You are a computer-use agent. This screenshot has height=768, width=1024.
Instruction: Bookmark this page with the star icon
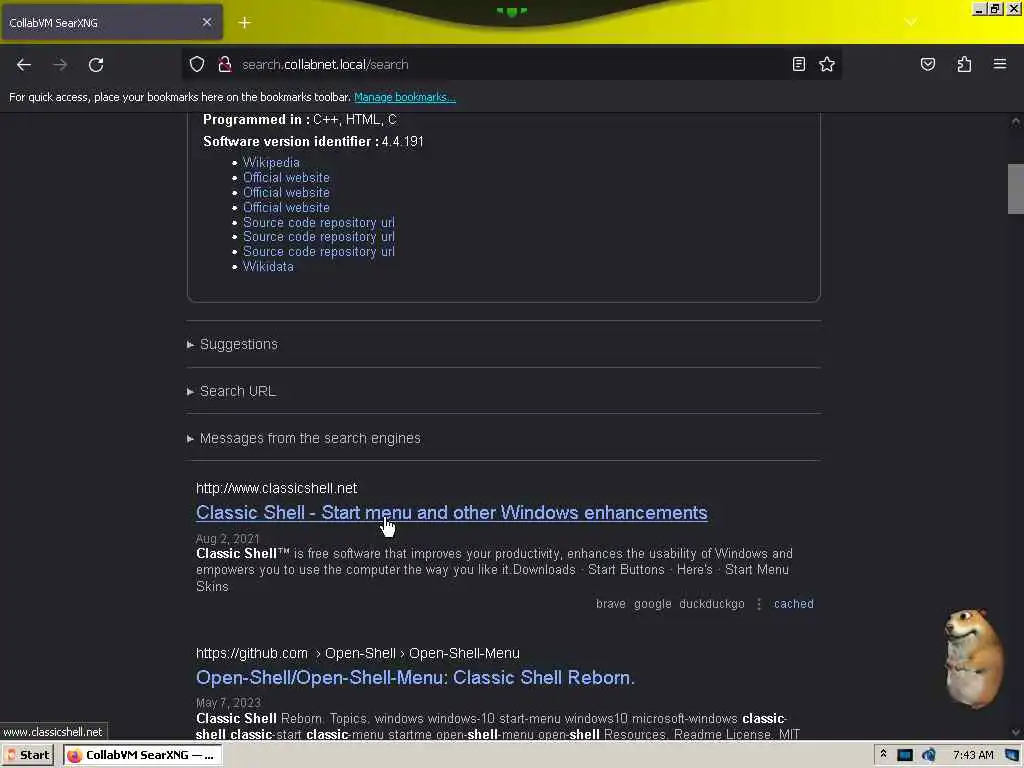click(827, 64)
